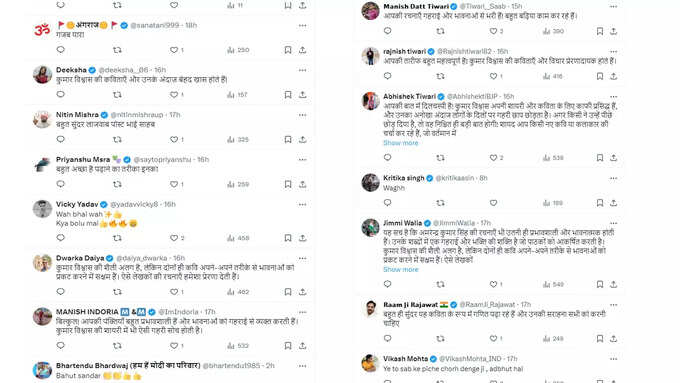
Task: Open Deeksha's profile avatar
Action: pos(42,75)
